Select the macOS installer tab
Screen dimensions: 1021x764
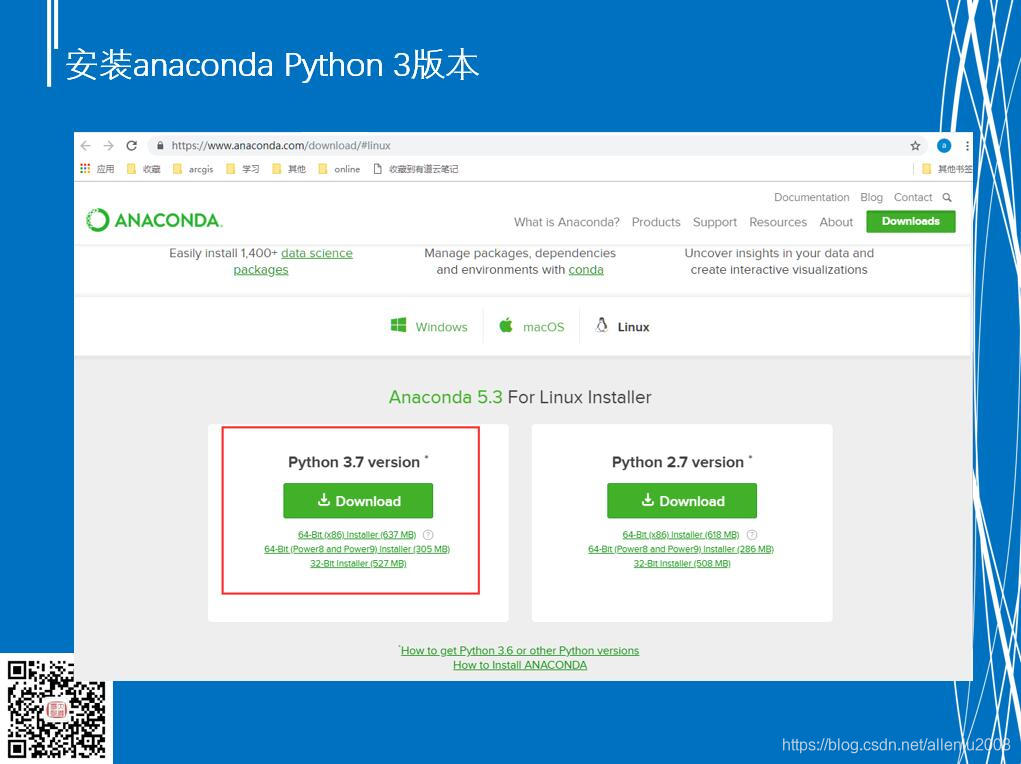[531, 326]
